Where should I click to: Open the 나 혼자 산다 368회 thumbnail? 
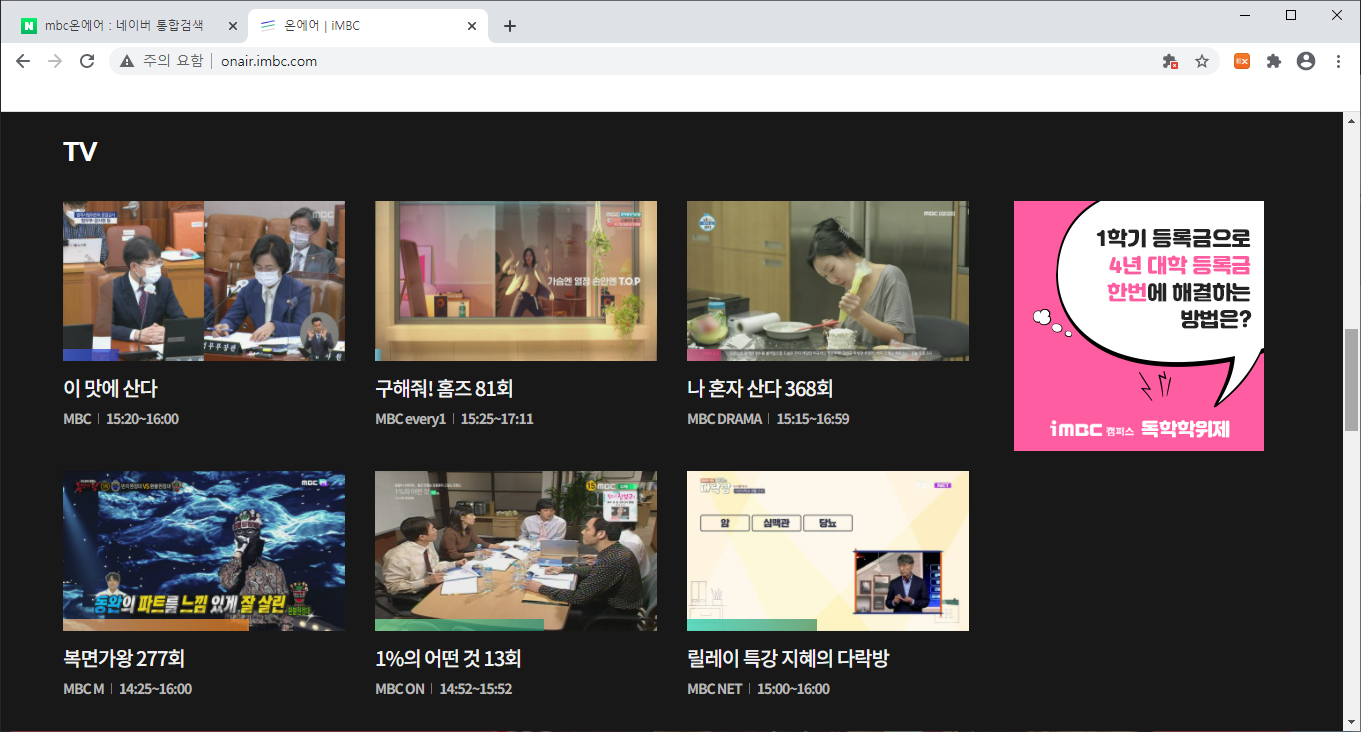click(x=828, y=281)
